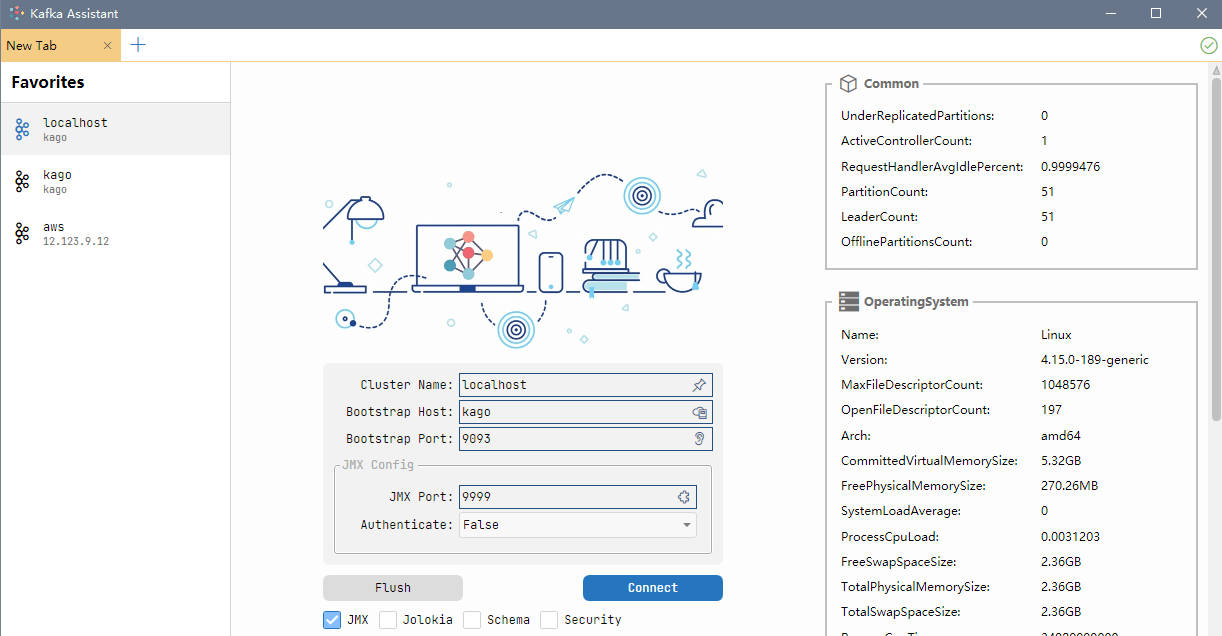Viewport: 1222px width, 636px height.
Task: Select the aws favorite entry 12.123.9.12
Action: tap(115, 234)
